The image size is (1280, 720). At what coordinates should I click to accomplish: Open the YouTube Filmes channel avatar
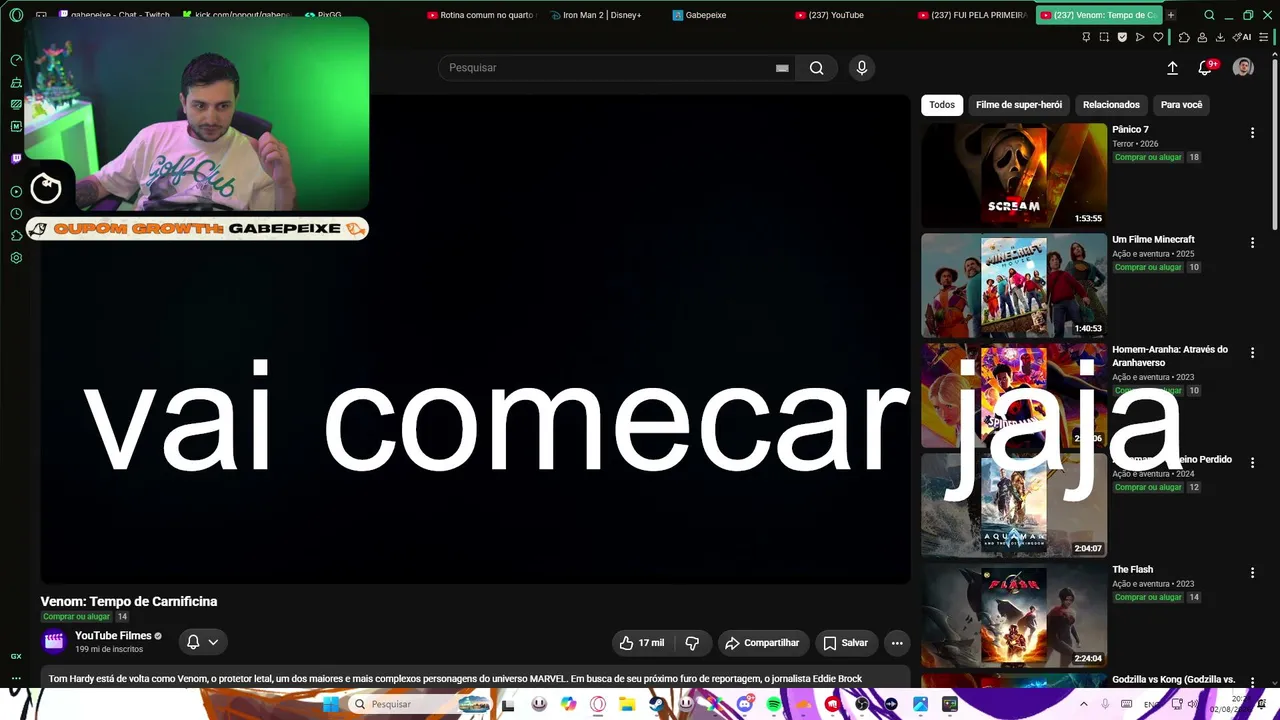pyautogui.click(x=54, y=641)
